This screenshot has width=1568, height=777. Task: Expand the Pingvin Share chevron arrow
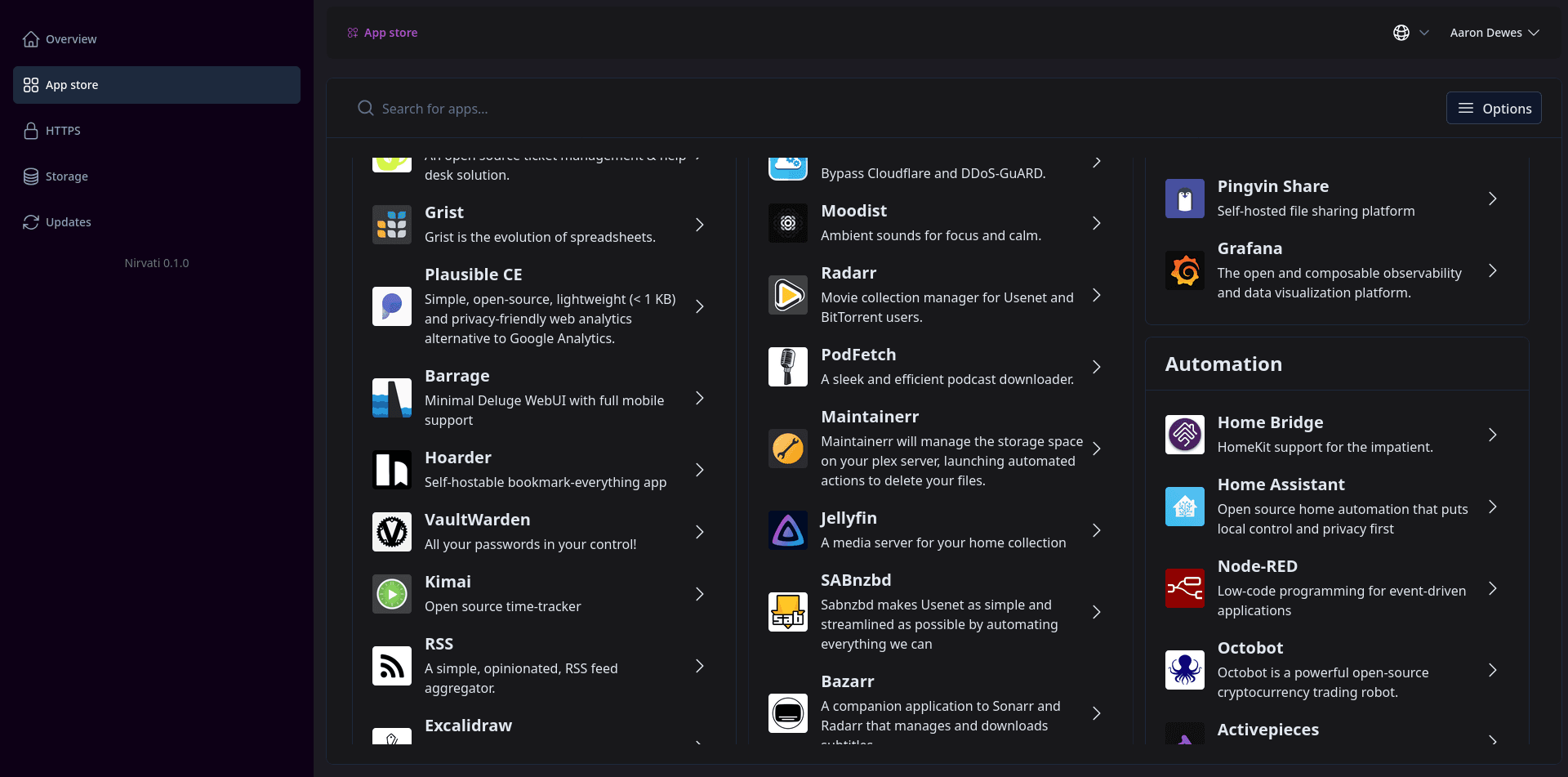click(1492, 199)
